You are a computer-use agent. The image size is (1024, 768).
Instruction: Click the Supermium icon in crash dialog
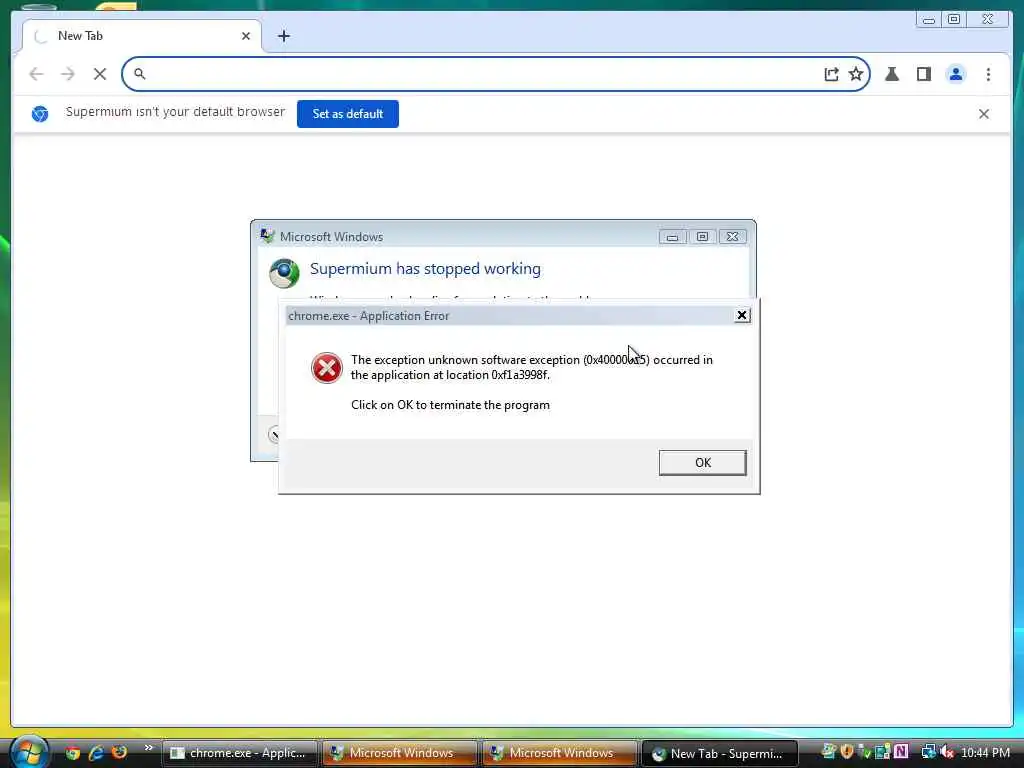pyautogui.click(x=284, y=273)
